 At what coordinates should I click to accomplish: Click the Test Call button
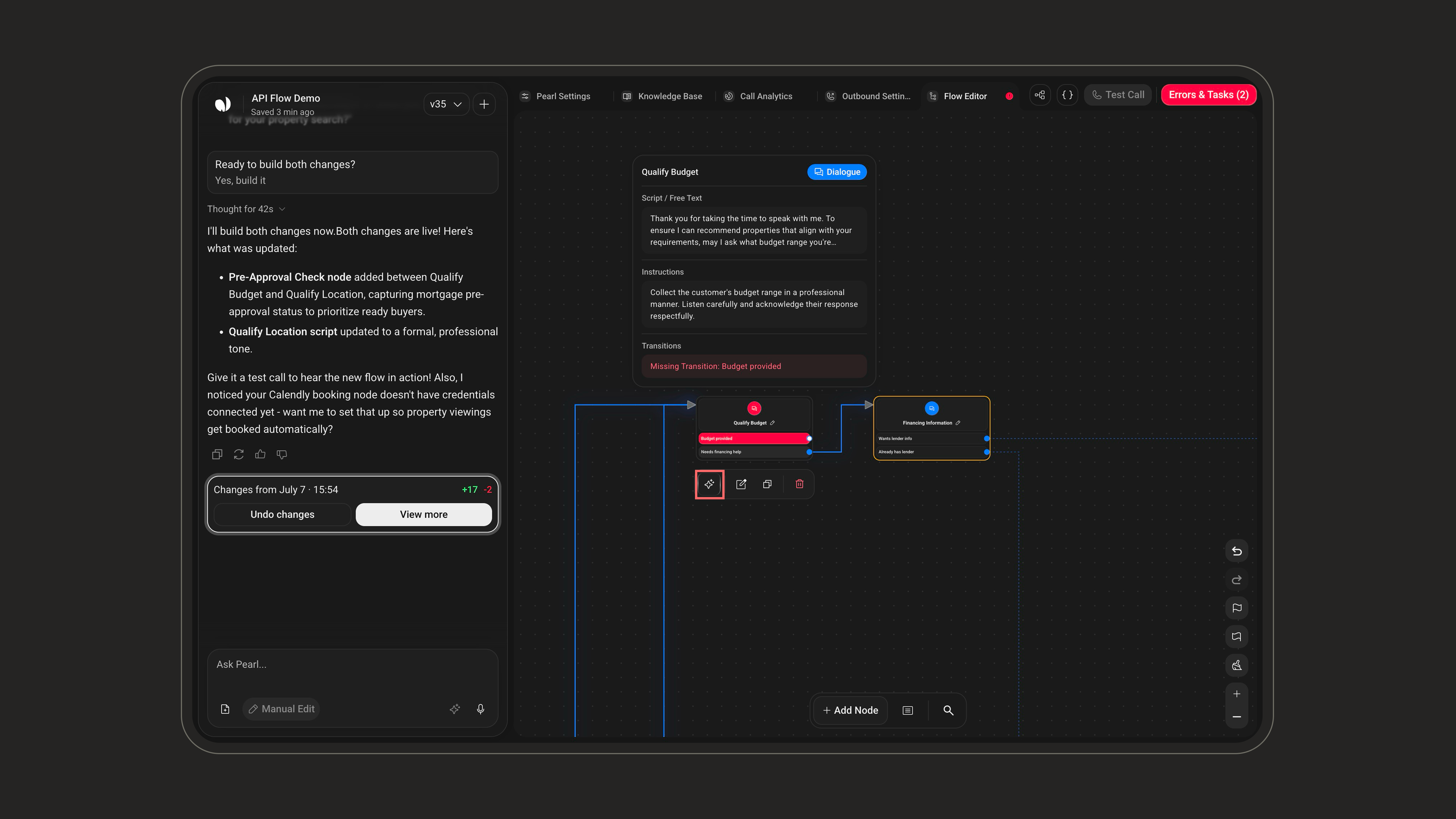[x=1117, y=95]
